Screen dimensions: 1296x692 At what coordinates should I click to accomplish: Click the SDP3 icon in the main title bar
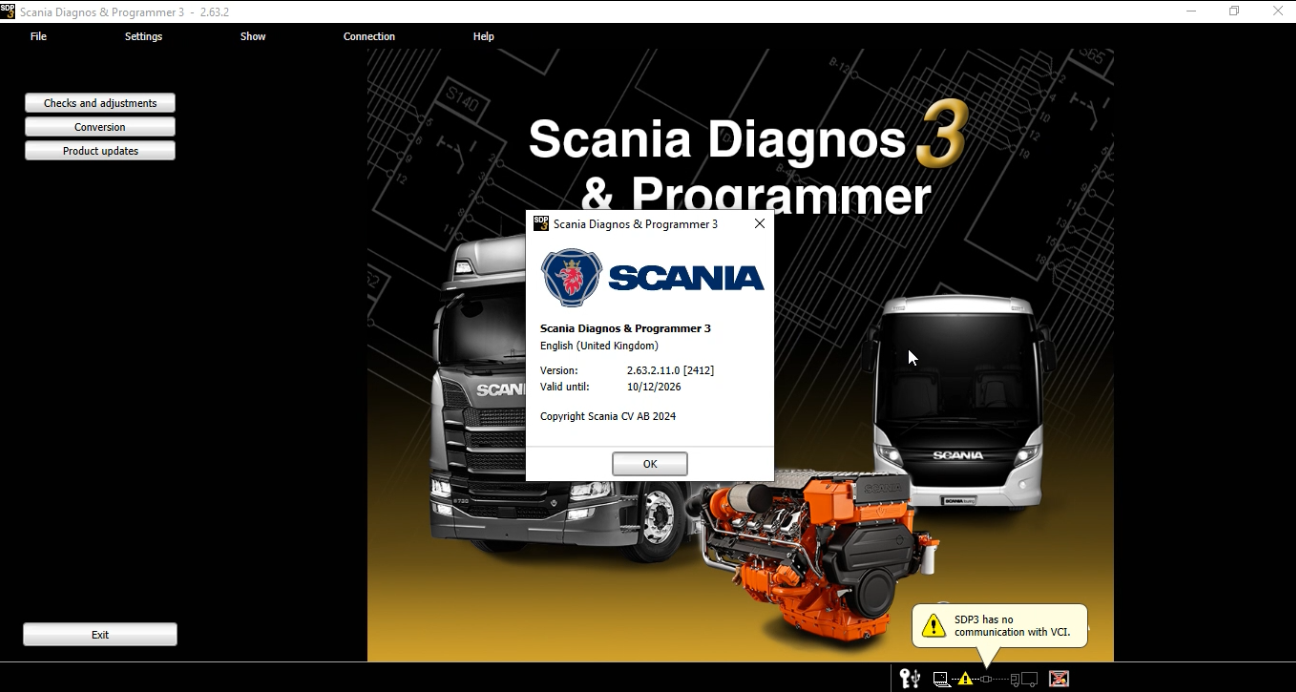point(8,11)
